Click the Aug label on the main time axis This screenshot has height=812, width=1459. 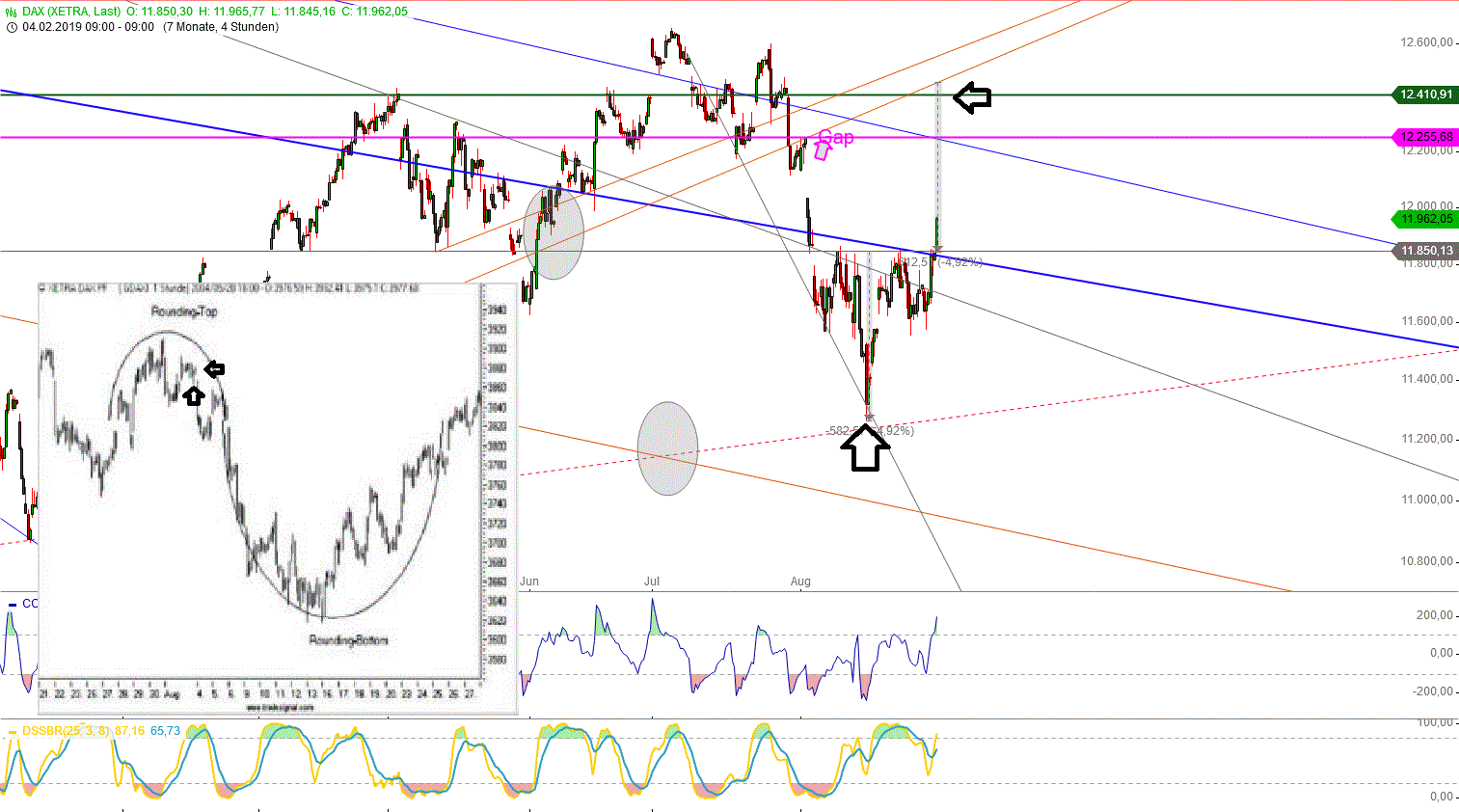pos(800,582)
